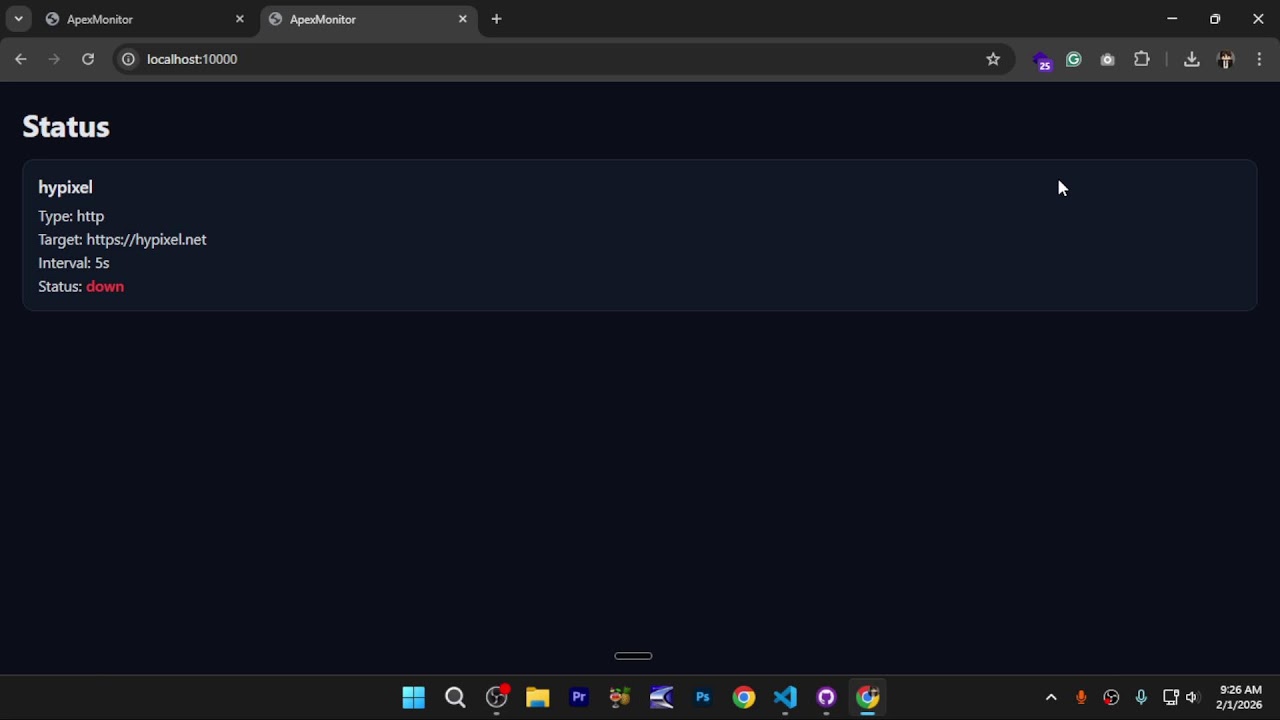The image size is (1280, 720).
Task: Open a new browser tab
Action: (x=496, y=19)
